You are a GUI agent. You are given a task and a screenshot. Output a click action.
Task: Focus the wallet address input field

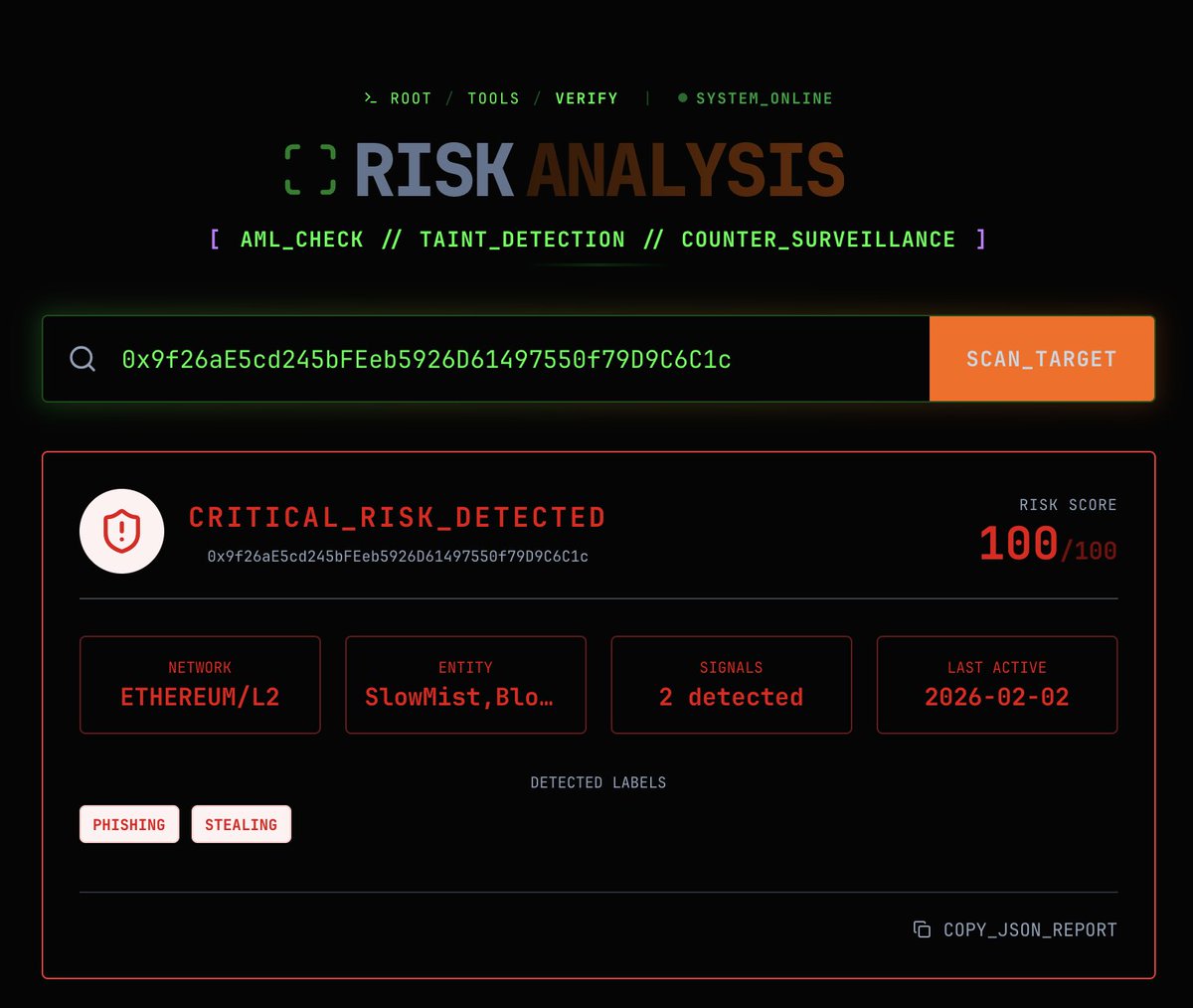tap(486, 359)
